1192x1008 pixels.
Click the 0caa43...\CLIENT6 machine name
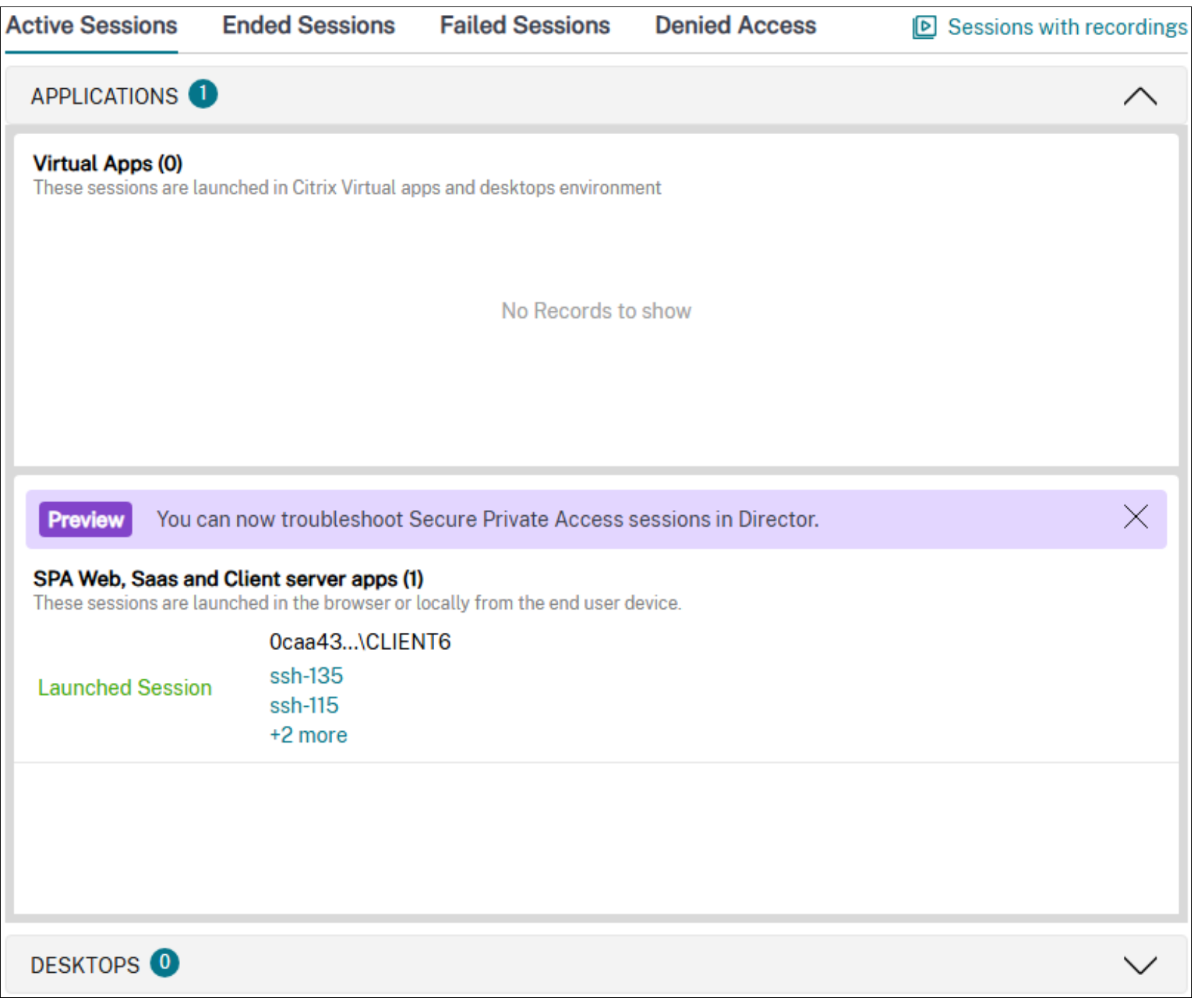pos(360,642)
